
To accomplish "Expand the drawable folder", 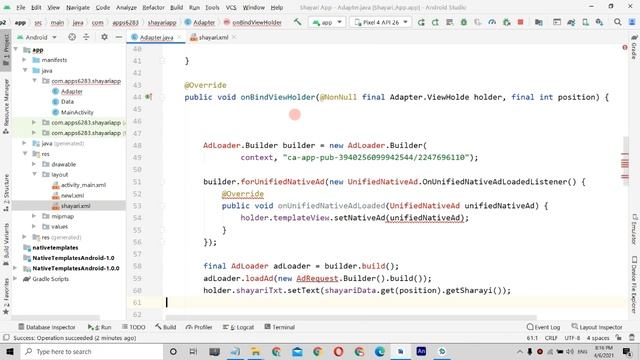I will click(x=34, y=164).
